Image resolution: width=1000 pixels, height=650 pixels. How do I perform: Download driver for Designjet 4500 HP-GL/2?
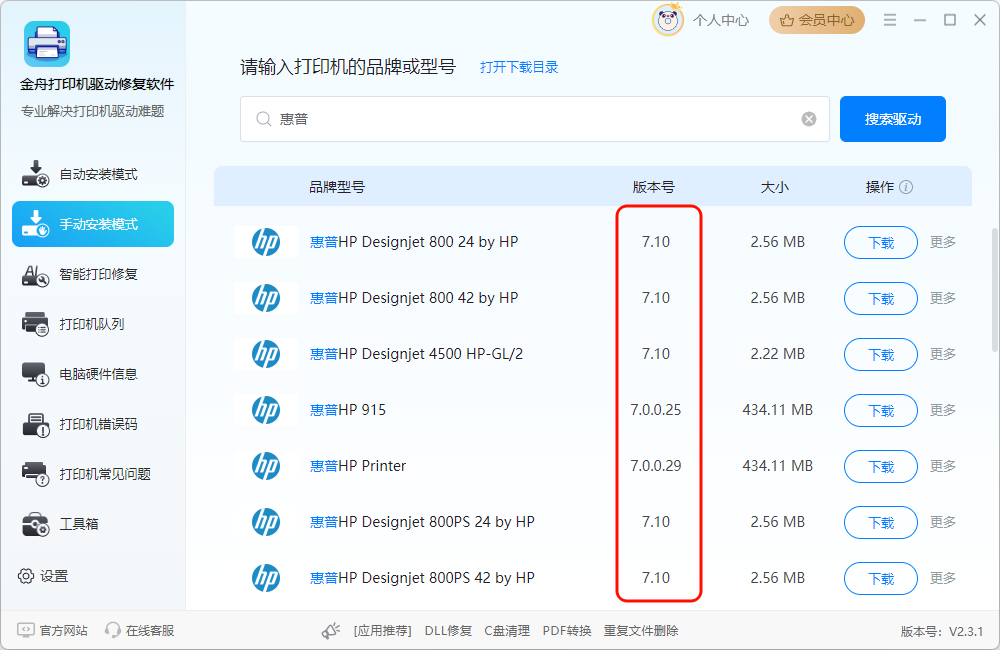coord(881,355)
